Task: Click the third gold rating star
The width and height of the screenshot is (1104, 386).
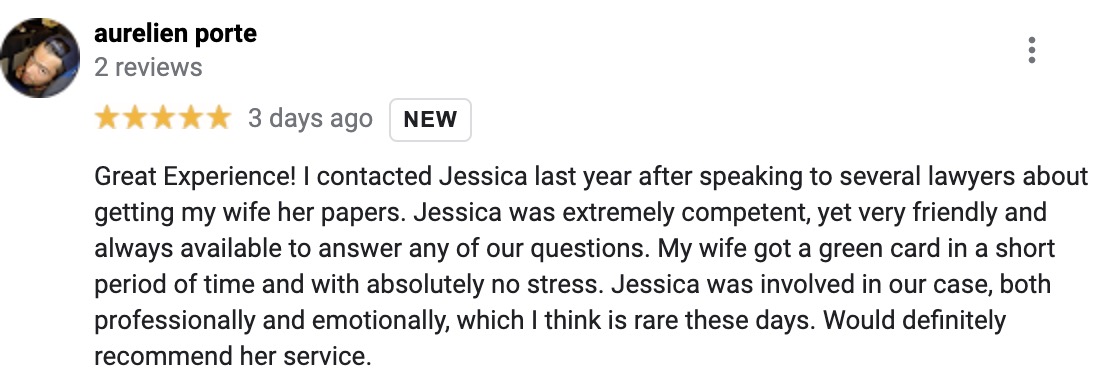Action: [163, 118]
